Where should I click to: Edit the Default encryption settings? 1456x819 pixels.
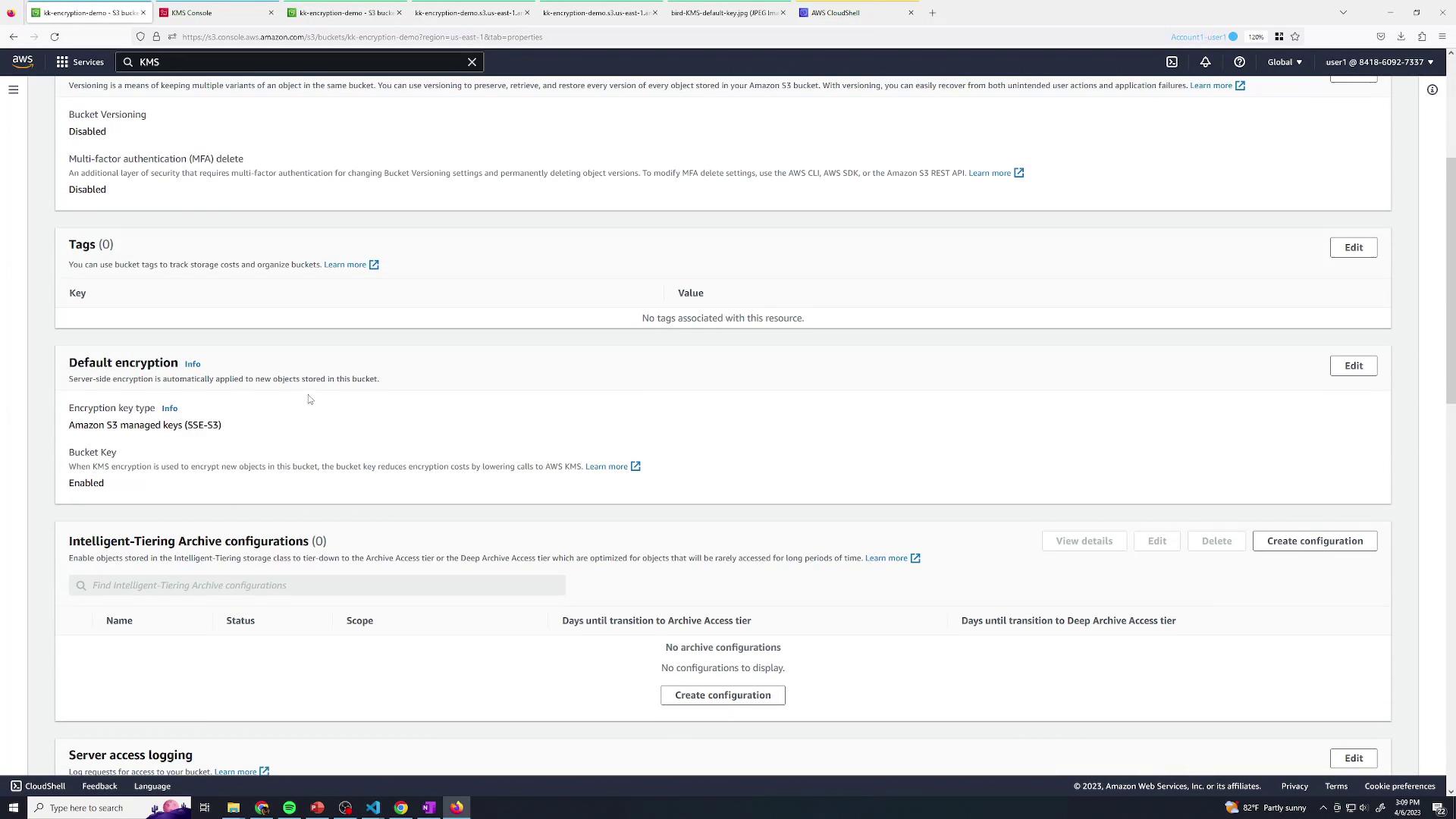pos(1353,366)
